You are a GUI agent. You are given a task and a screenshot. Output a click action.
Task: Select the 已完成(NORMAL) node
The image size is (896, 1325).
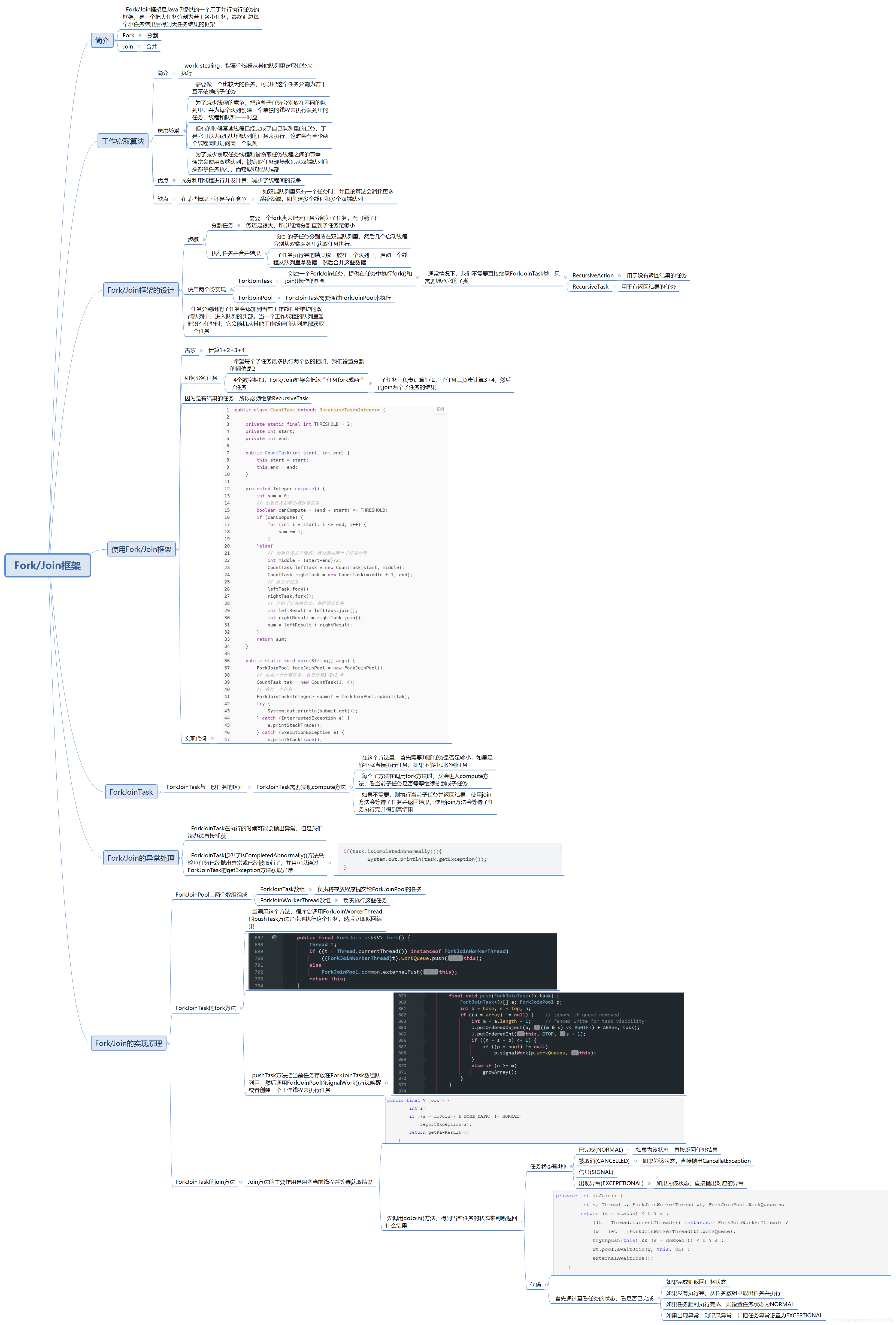(601, 1150)
